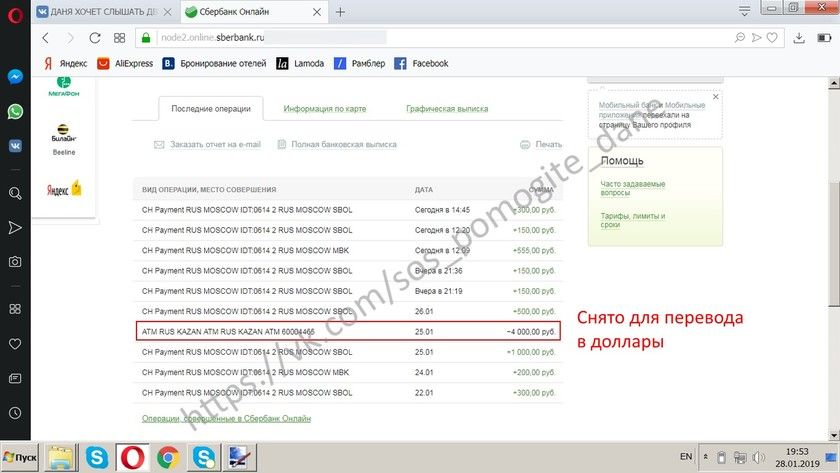
Task: Open 'Часто задаваемые вопросы' help link
Action: point(632,189)
